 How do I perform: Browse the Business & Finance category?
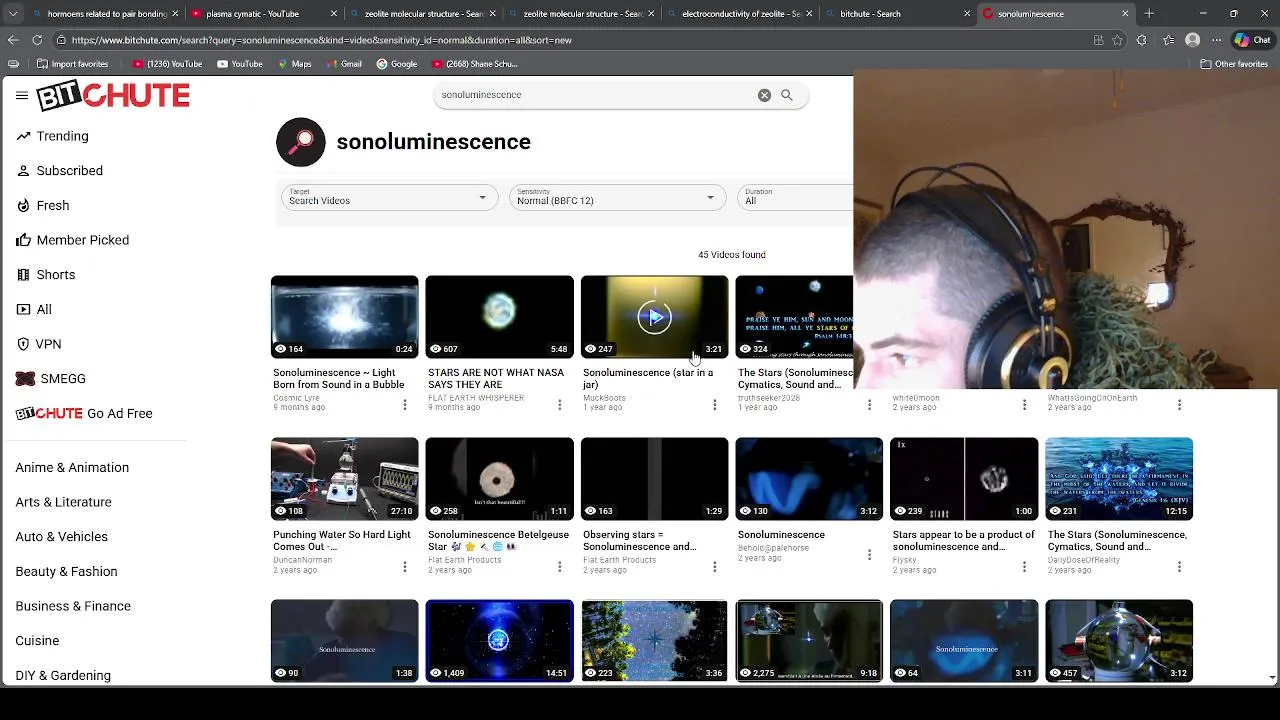[x=73, y=606]
